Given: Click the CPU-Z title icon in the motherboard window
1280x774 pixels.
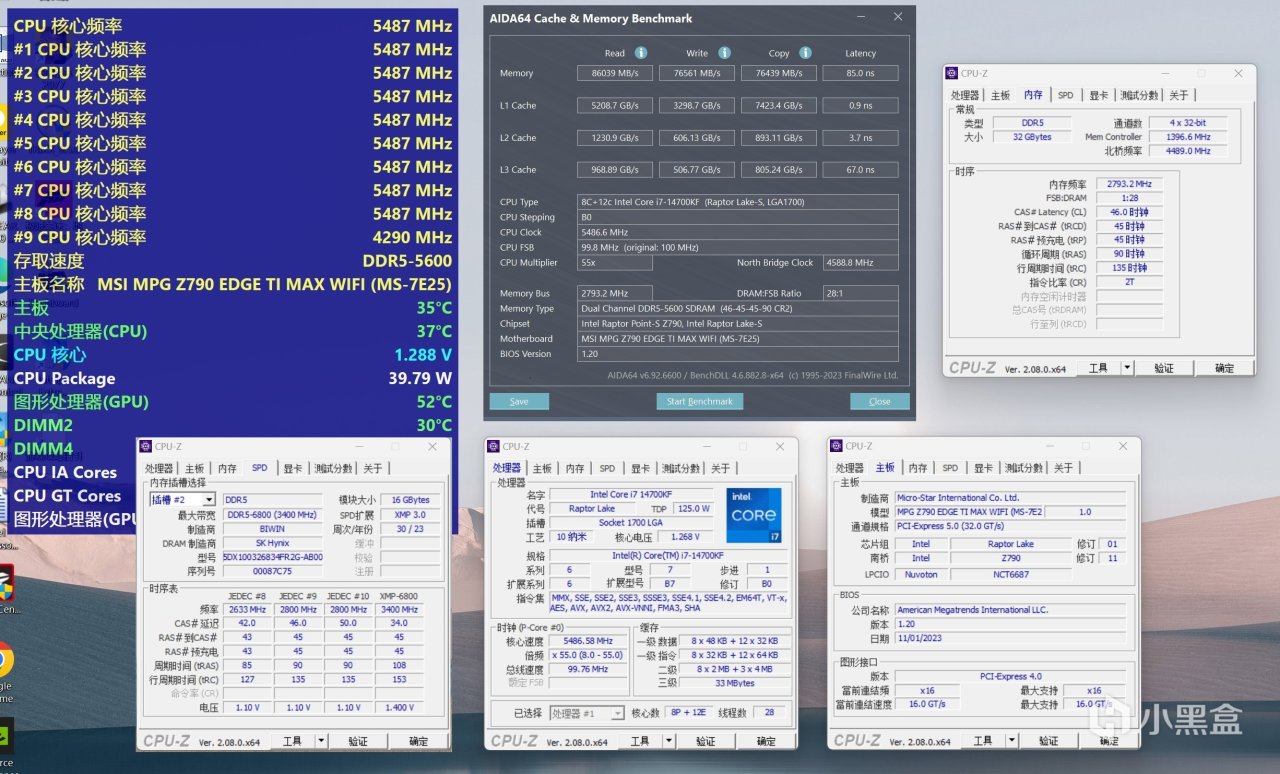Looking at the screenshot, I should click(836, 446).
